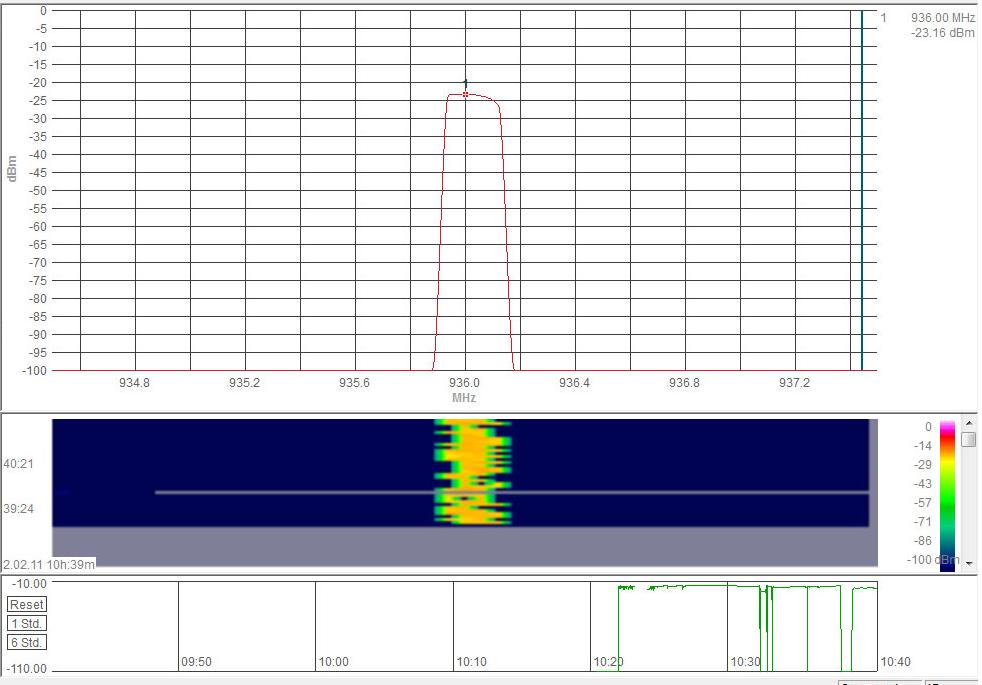Image resolution: width=982 pixels, height=685 pixels.
Task: Click the '-10.00' history scale label
Action: tap(29, 584)
